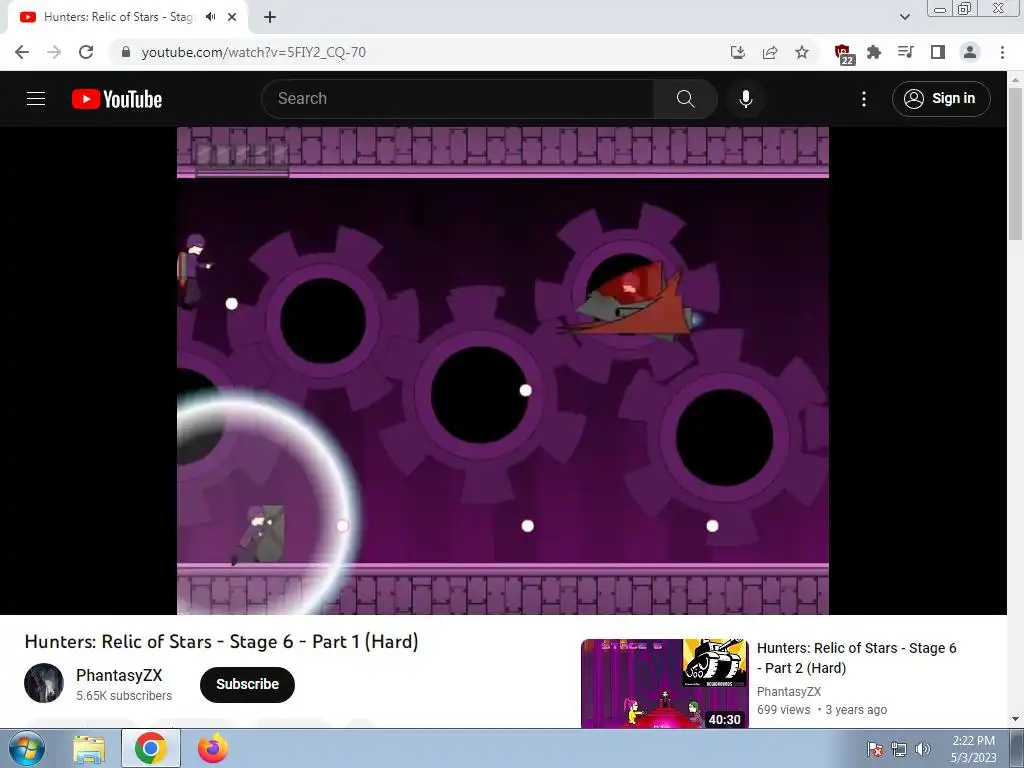This screenshot has height=768, width=1024.
Task: Focus the YouTube Search field
Action: (458, 99)
